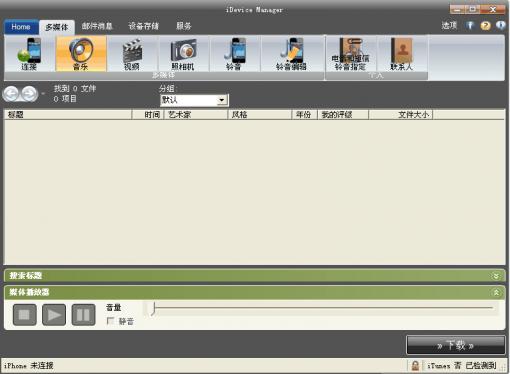The width and height of the screenshot is (510, 374).
Task: Open the 联系人 (Contacts) icon
Action: 402,53
